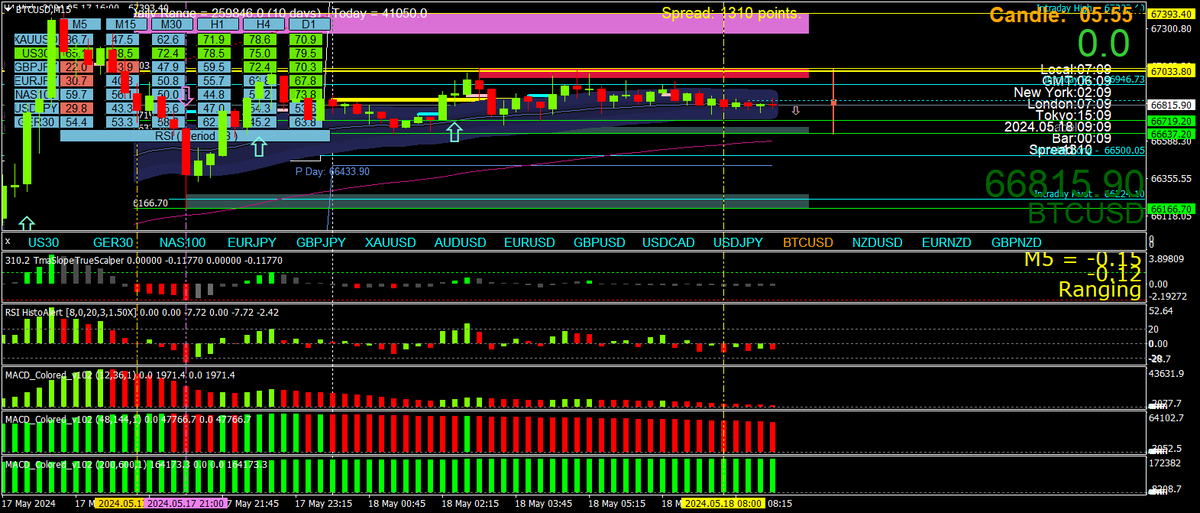Select GER30 M5 RSI cell 54.4
The image size is (1200, 513).
[79, 122]
